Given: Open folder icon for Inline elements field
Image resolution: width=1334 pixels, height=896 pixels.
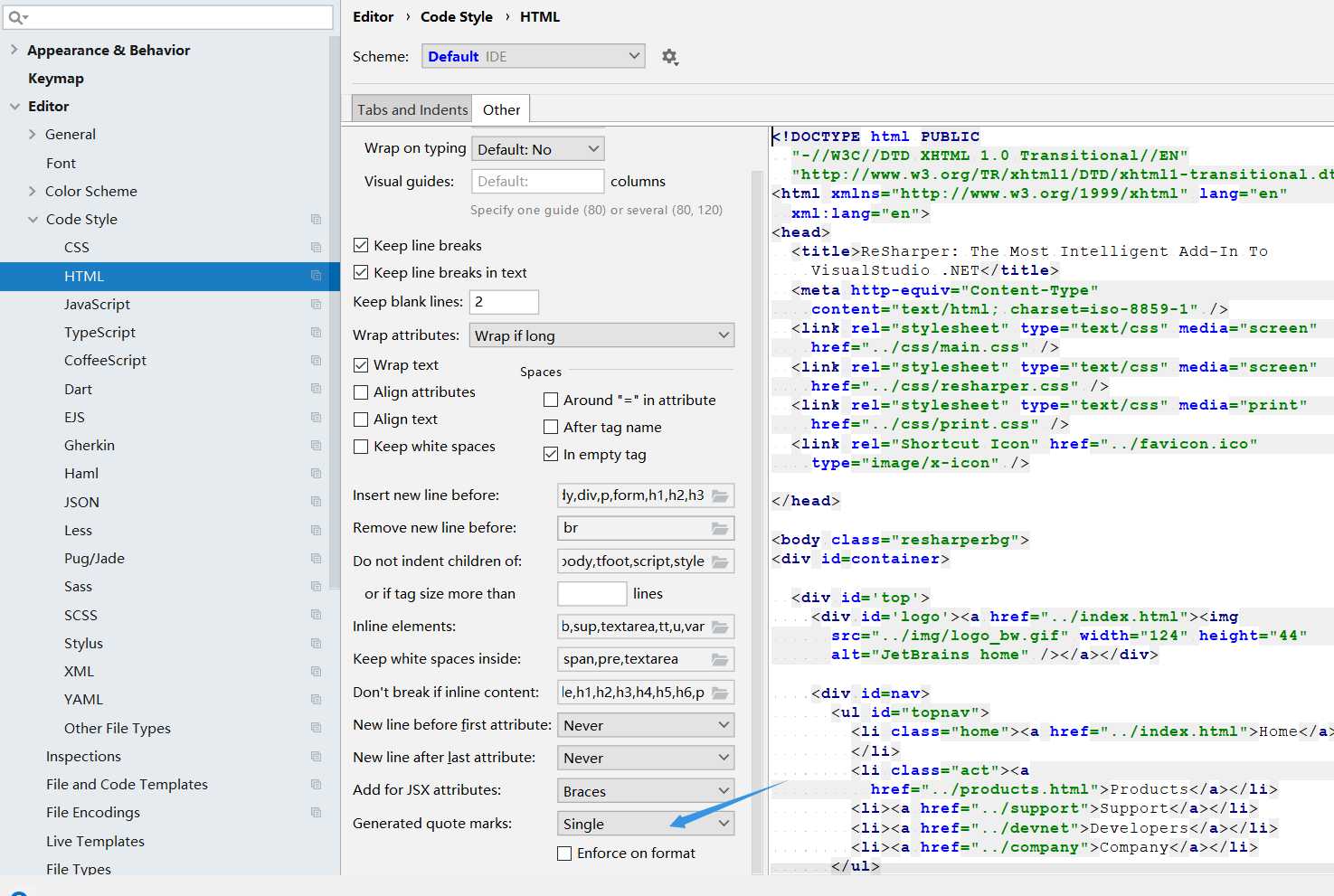Looking at the screenshot, I should click(720, 627).
